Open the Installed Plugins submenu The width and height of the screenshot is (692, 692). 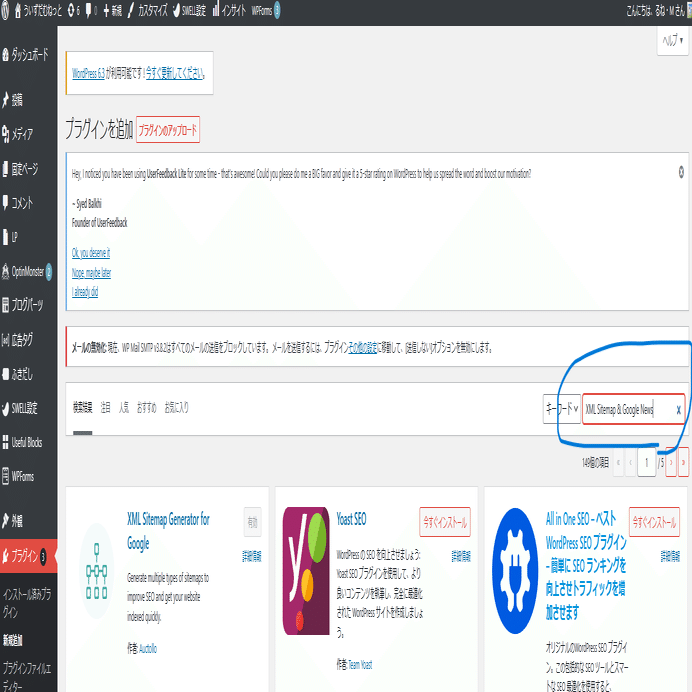click(26, 603)
